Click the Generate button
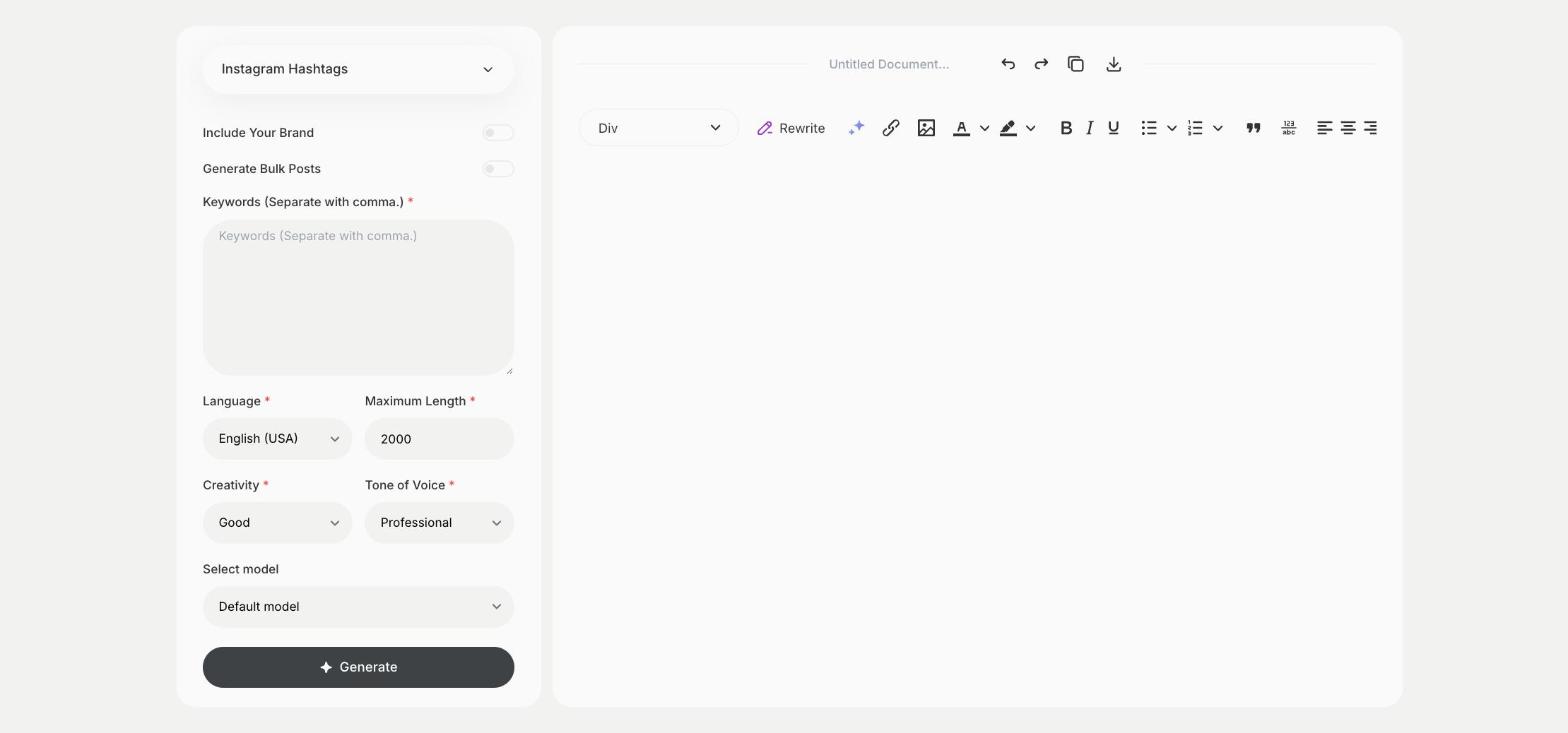The width and height of the screenshot is (1568, 733). click(x=358, y=667)
